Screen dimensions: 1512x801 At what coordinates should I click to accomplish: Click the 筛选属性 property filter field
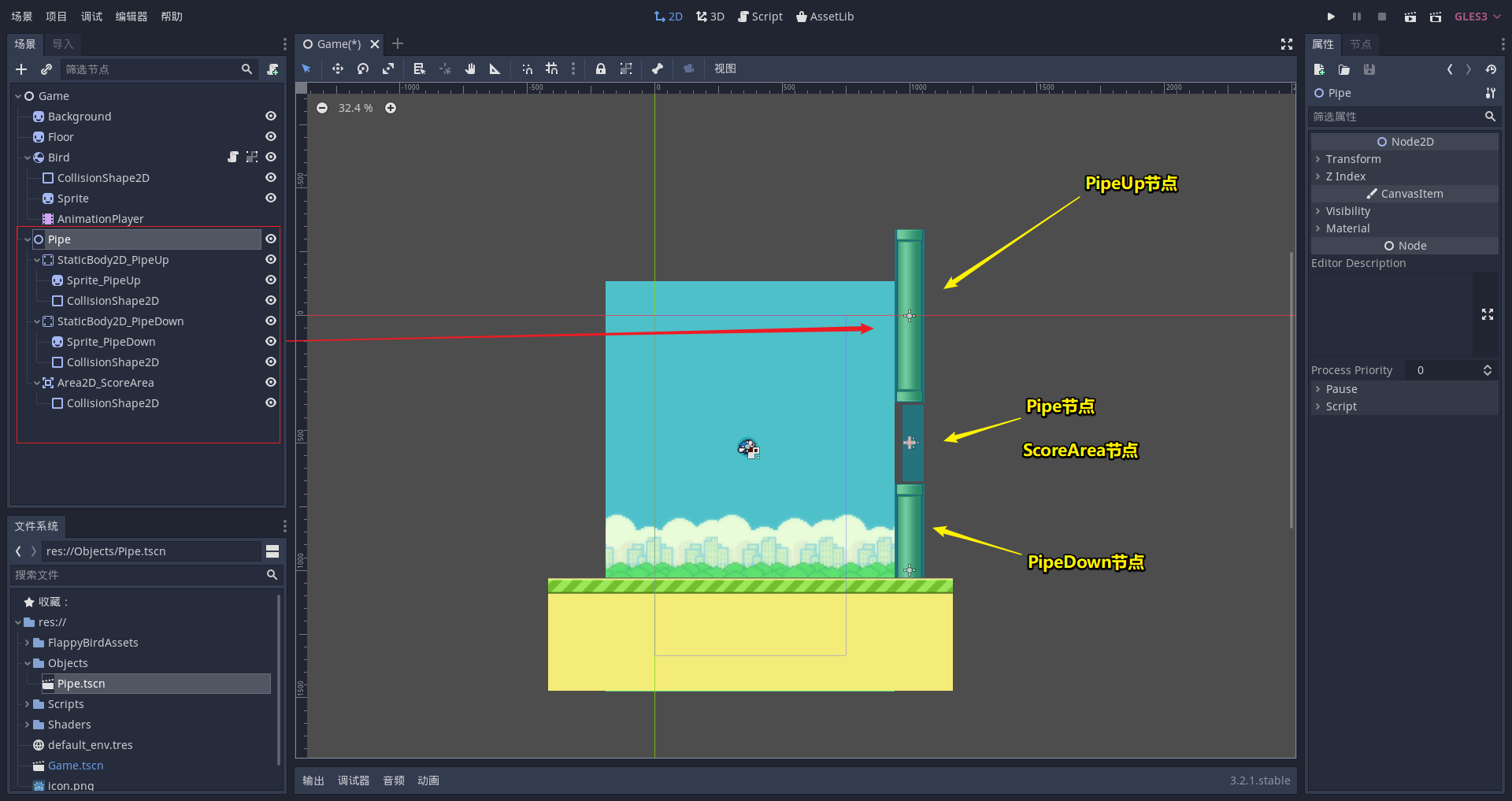click(1404, 117)
